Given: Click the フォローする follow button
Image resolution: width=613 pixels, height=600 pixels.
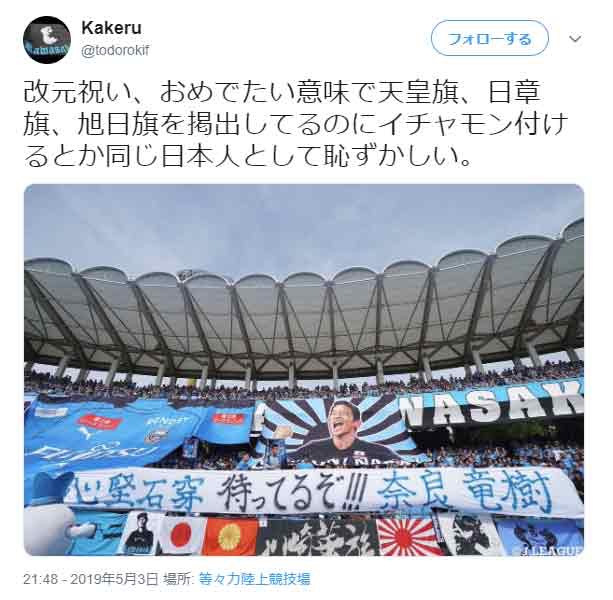Looking at the screenshot, I should click(490, 38).
